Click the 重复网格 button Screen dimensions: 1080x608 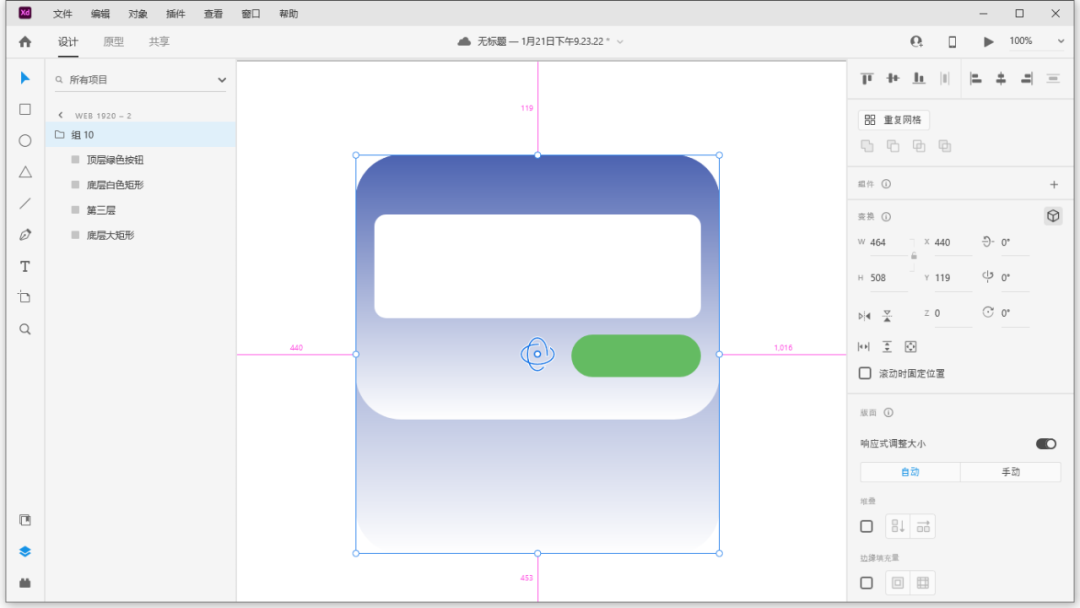(894, 120)
